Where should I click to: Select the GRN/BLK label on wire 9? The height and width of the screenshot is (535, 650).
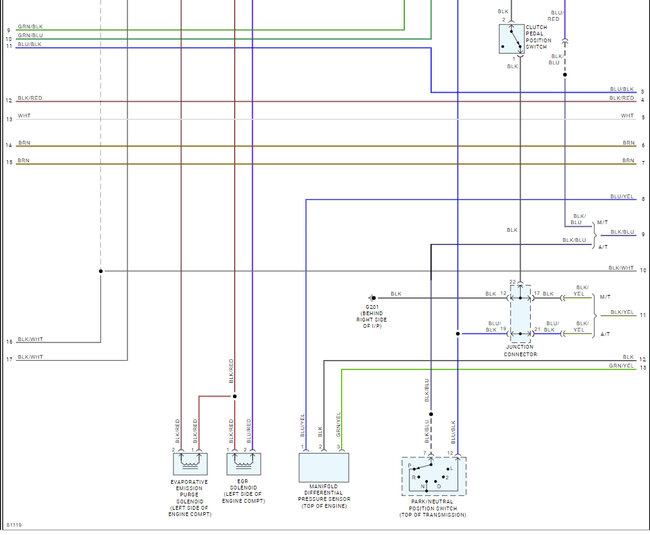30,27
